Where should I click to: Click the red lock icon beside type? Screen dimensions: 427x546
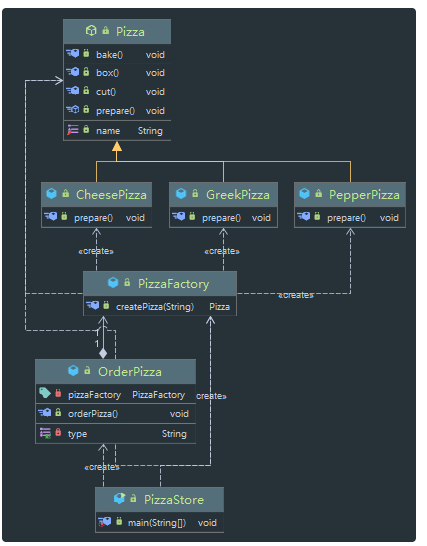58,432
